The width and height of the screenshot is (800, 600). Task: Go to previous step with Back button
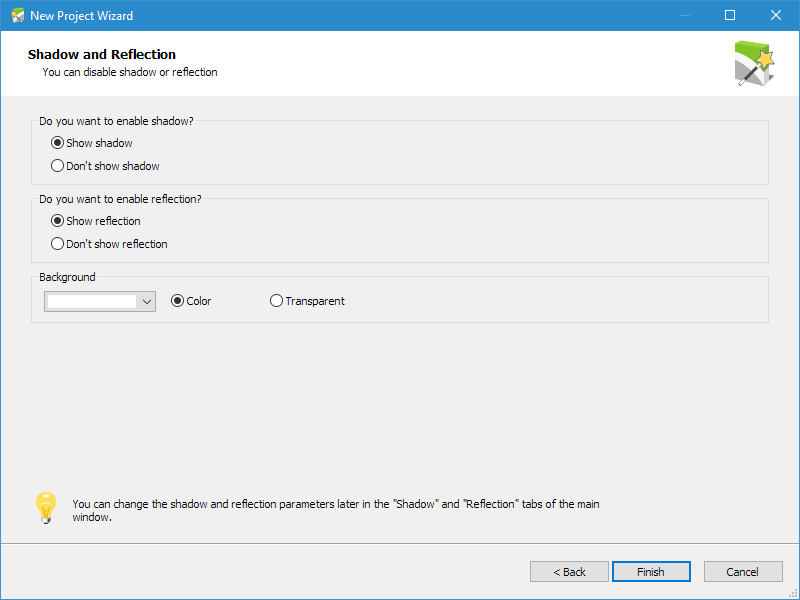coord(569,571)
